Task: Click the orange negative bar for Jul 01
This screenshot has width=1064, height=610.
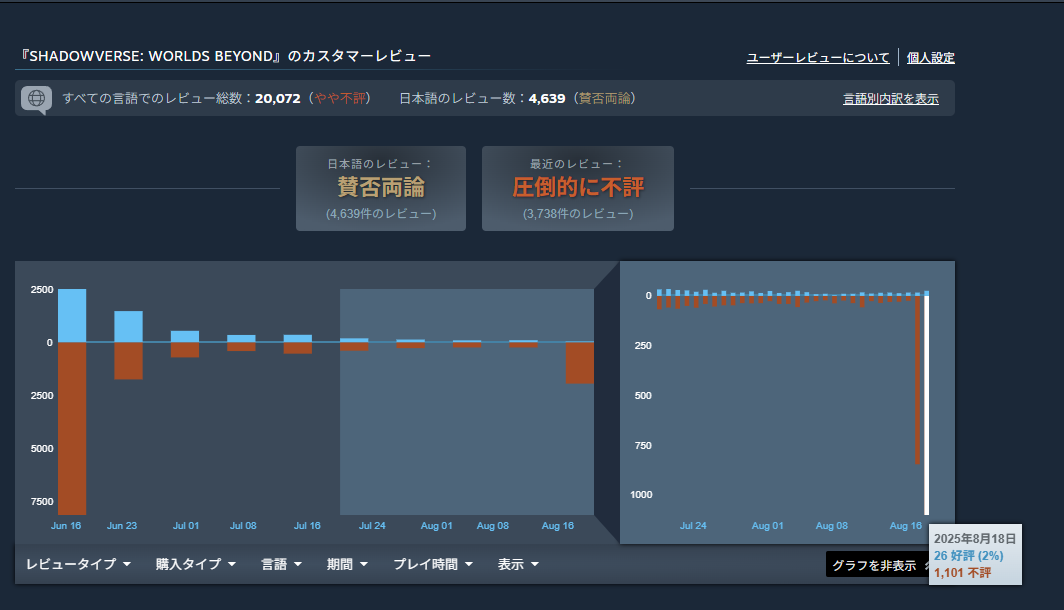Action: (x=185, y=350)
